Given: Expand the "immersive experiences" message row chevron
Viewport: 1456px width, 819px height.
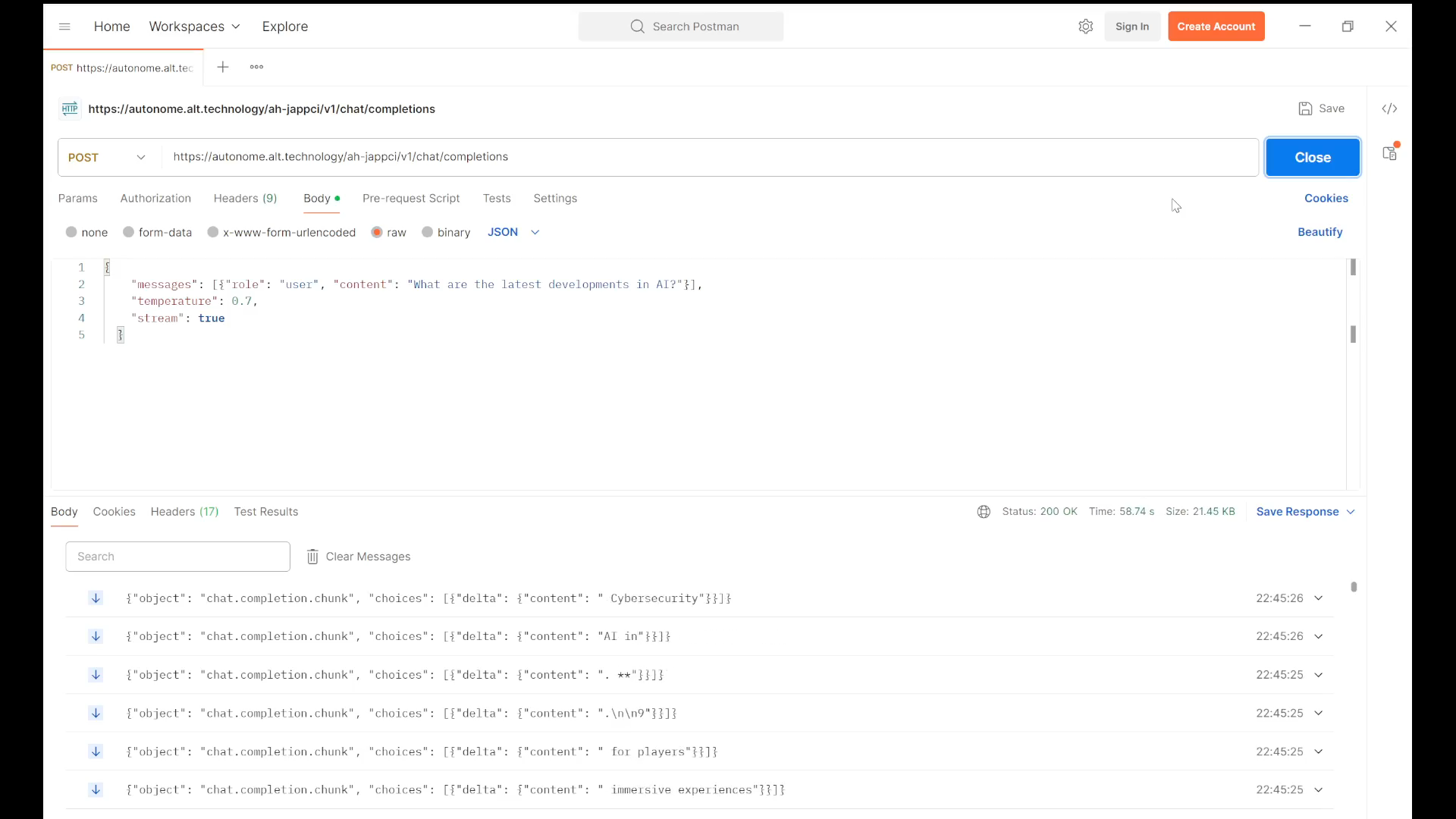Looking at the screenshot, I should 1319,789.
